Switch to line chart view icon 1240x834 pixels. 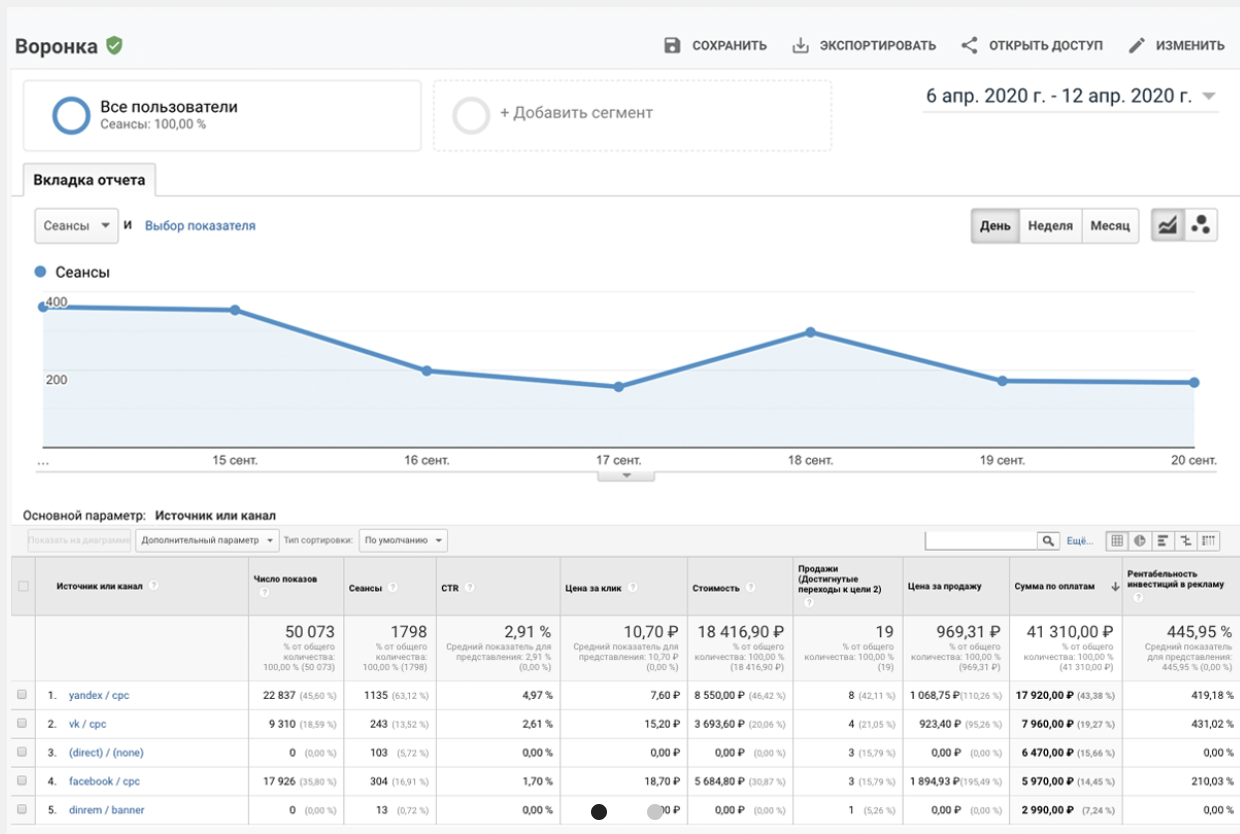pyautogui.click(x=1167, y=226)
